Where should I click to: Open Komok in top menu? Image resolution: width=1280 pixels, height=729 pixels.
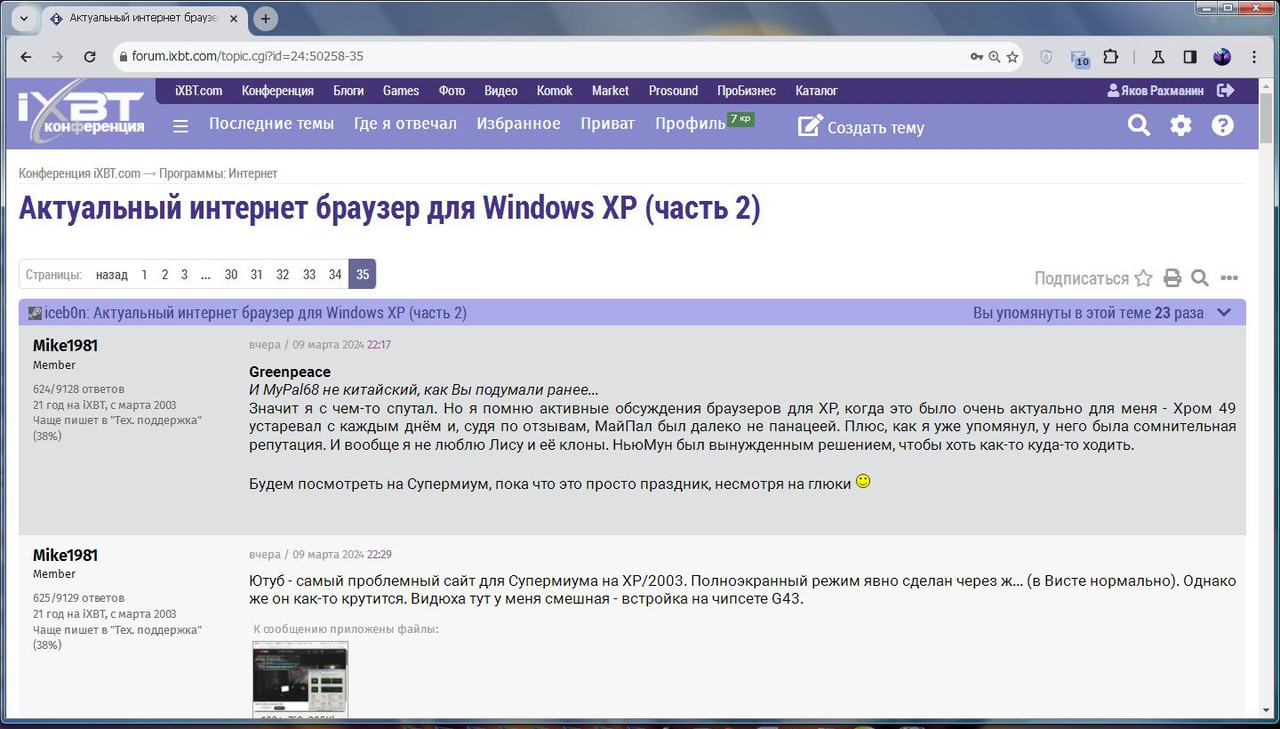[x=554, y=90]
